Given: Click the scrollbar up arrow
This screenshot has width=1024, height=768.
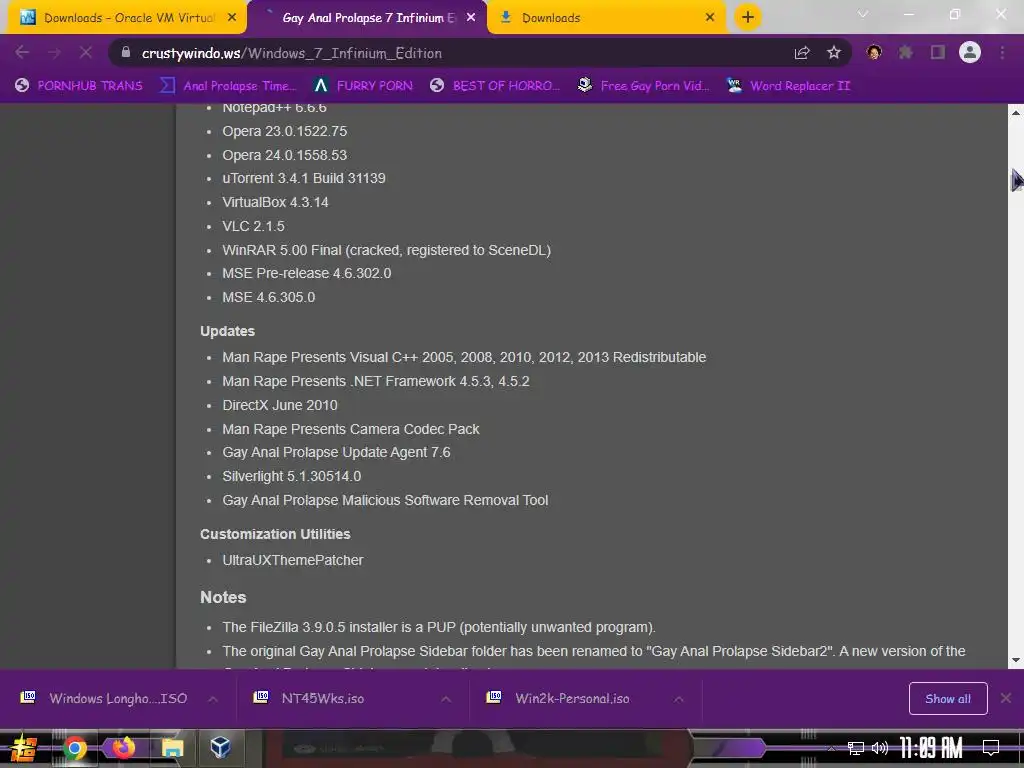Looking at the screenshot, I should click(x=1016, y=112).
